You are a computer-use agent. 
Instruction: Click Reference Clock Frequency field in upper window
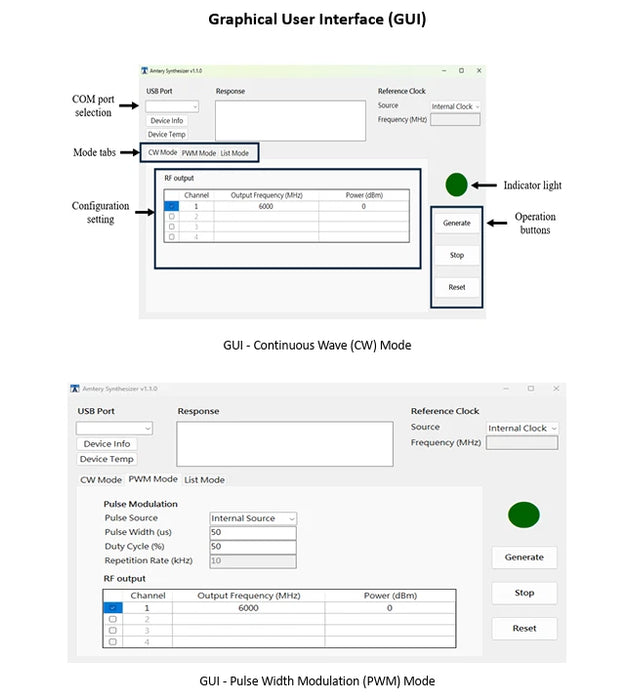click(x=455, y=120)
